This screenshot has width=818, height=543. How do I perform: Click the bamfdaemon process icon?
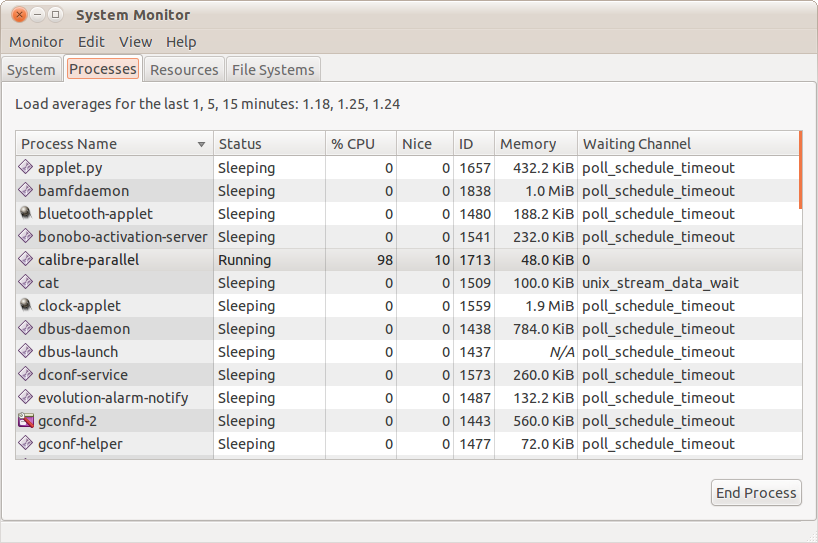point(27,191)
